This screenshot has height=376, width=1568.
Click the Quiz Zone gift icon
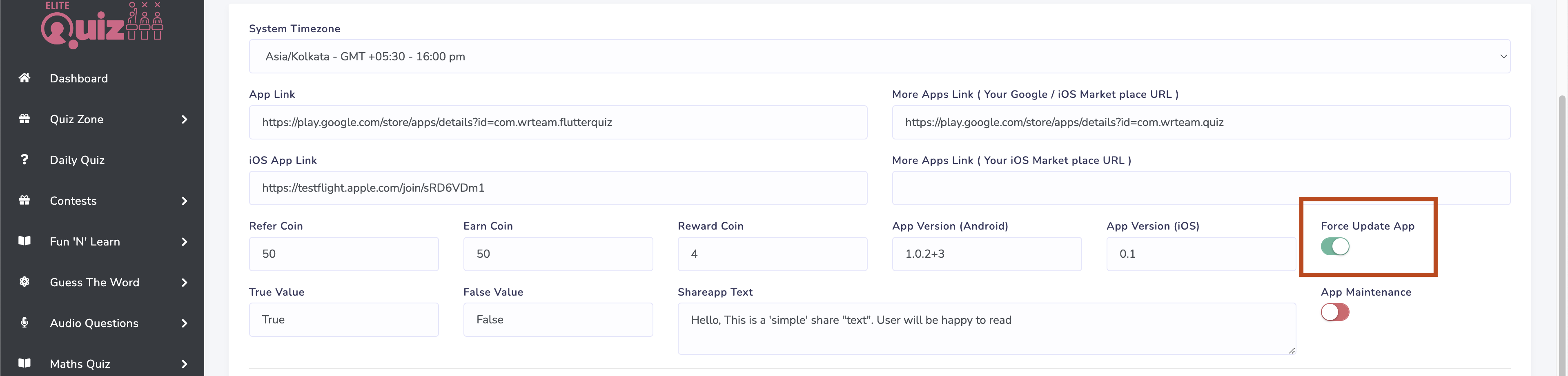(24, 118)
